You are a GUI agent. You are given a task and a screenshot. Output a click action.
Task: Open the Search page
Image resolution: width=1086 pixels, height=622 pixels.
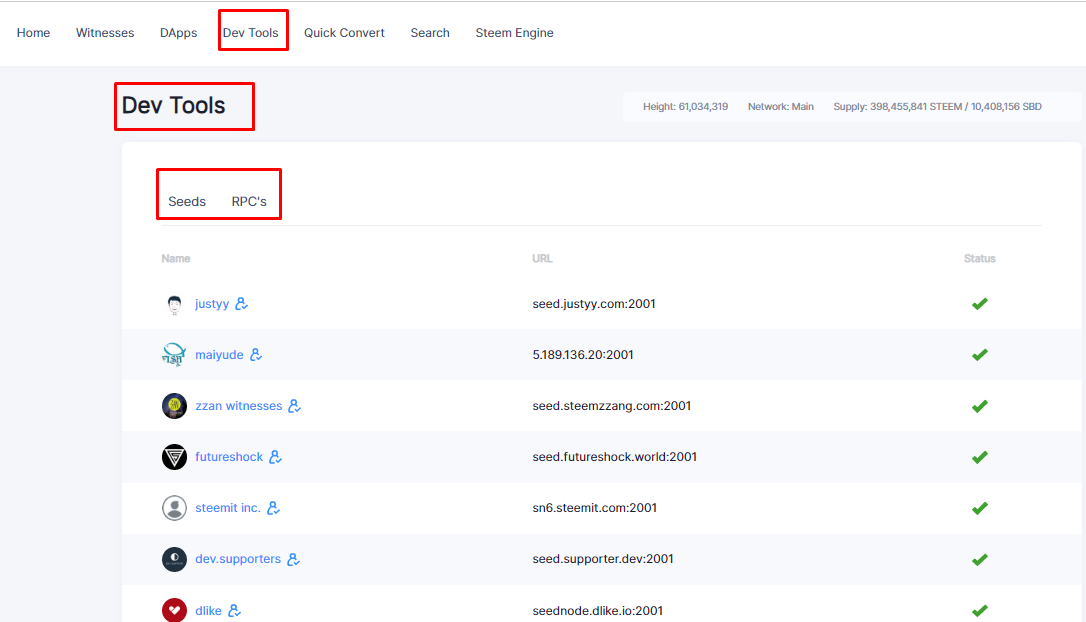click(429, 33)
